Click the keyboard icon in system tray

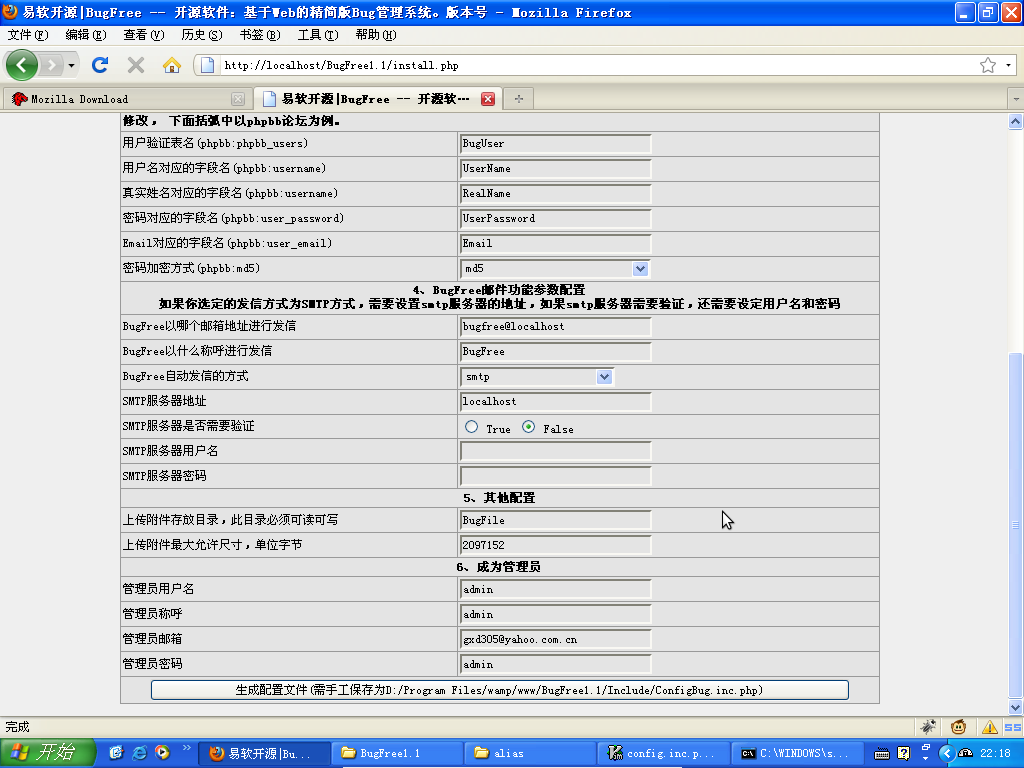[882, 754]
